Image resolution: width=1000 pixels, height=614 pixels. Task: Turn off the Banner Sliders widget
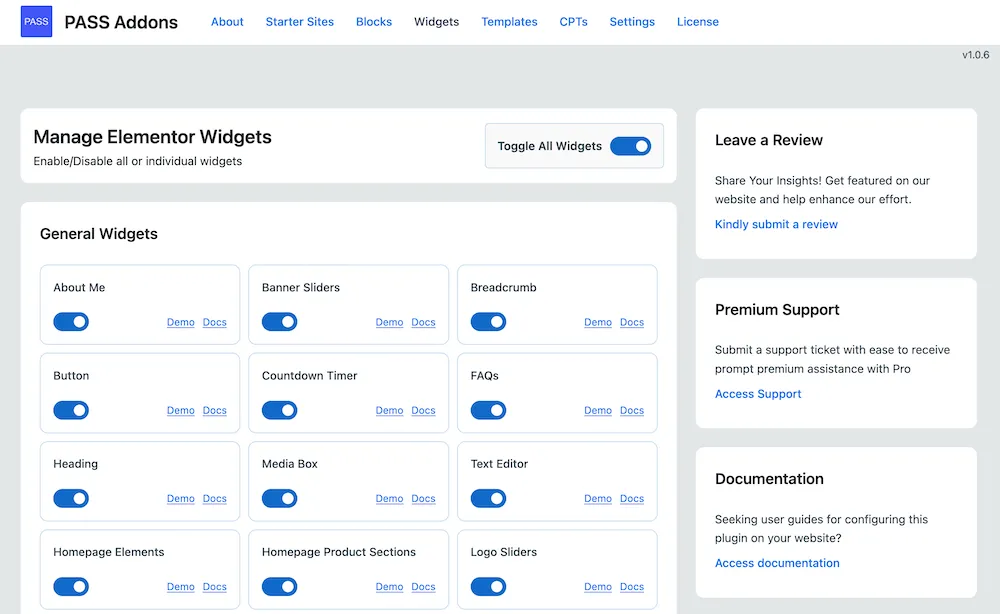[x=279, y=322]
